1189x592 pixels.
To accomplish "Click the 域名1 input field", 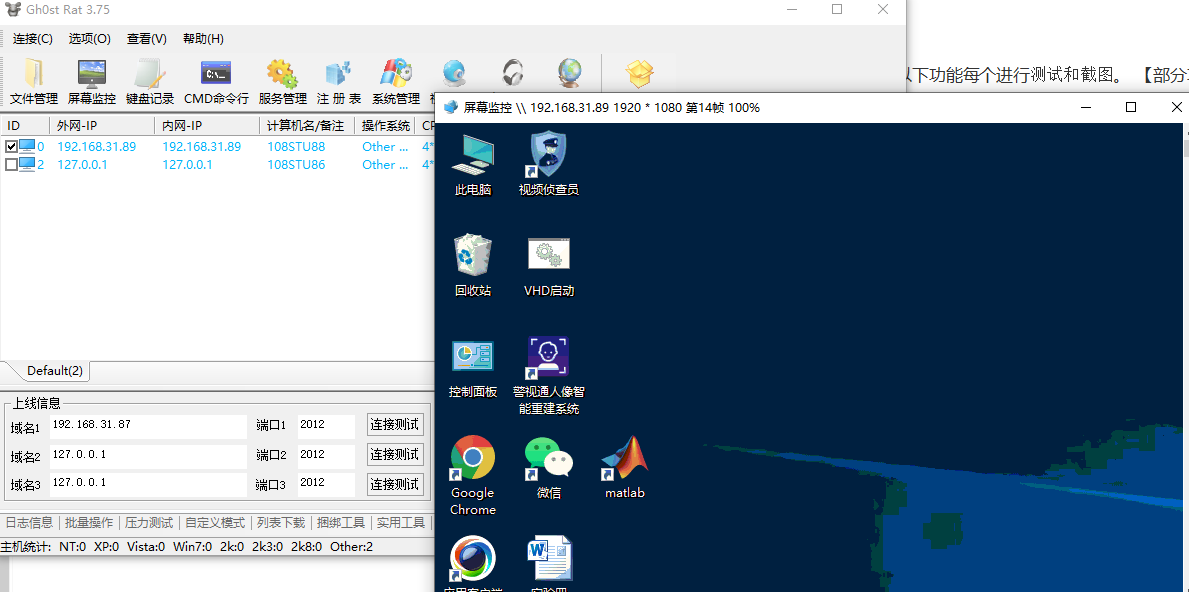I will tap(149, 426).
